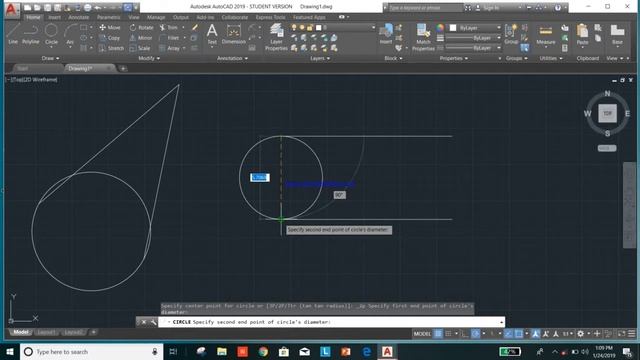Click the Measure tool
The width and height of the screenshot is (640, 360).
tap(546, 35)
